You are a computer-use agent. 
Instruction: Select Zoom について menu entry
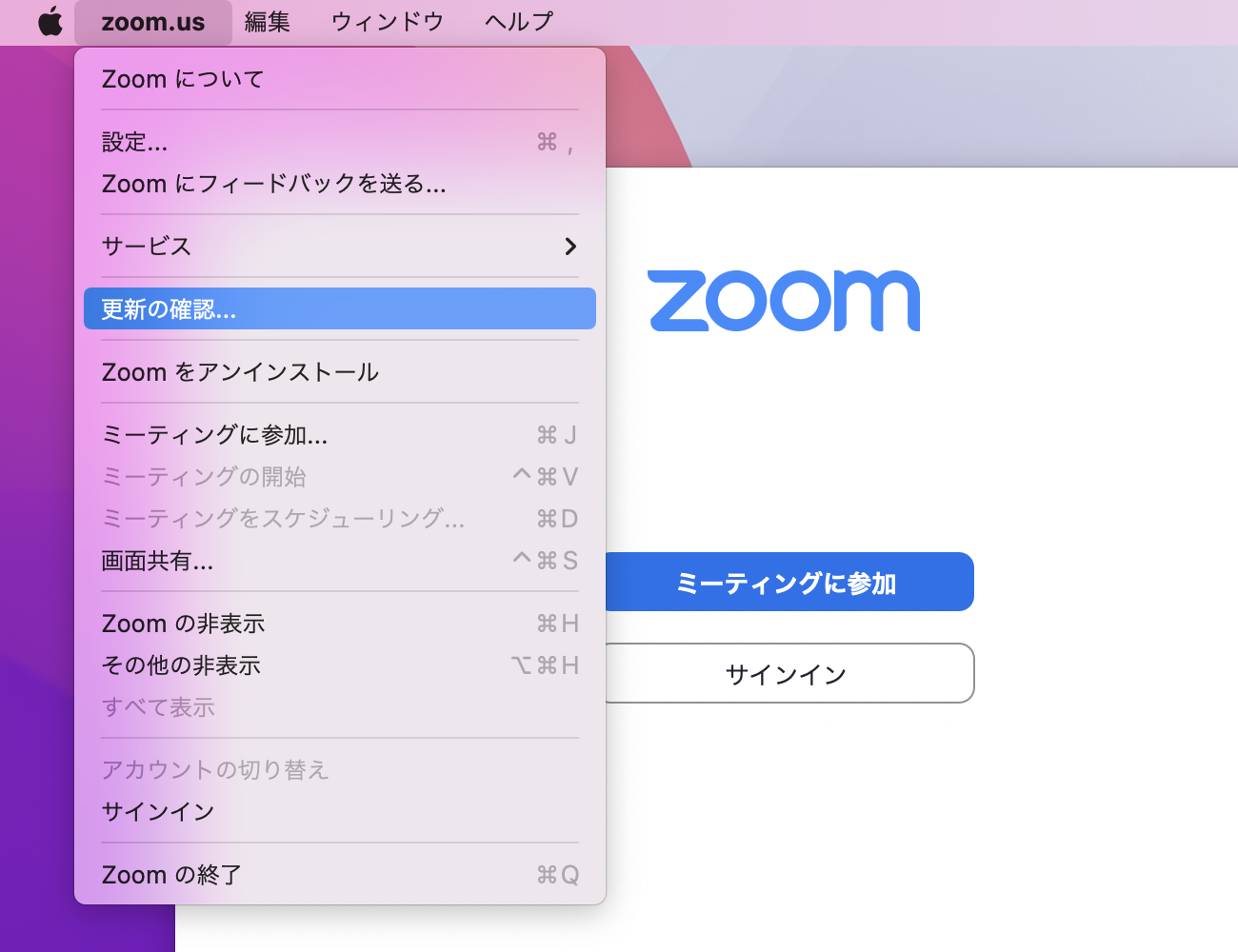340,79
